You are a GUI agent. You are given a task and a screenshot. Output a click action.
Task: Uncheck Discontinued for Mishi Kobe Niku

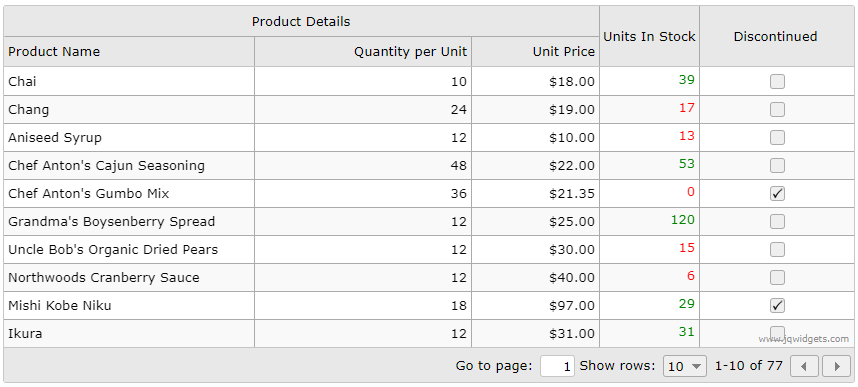point(777,305)
